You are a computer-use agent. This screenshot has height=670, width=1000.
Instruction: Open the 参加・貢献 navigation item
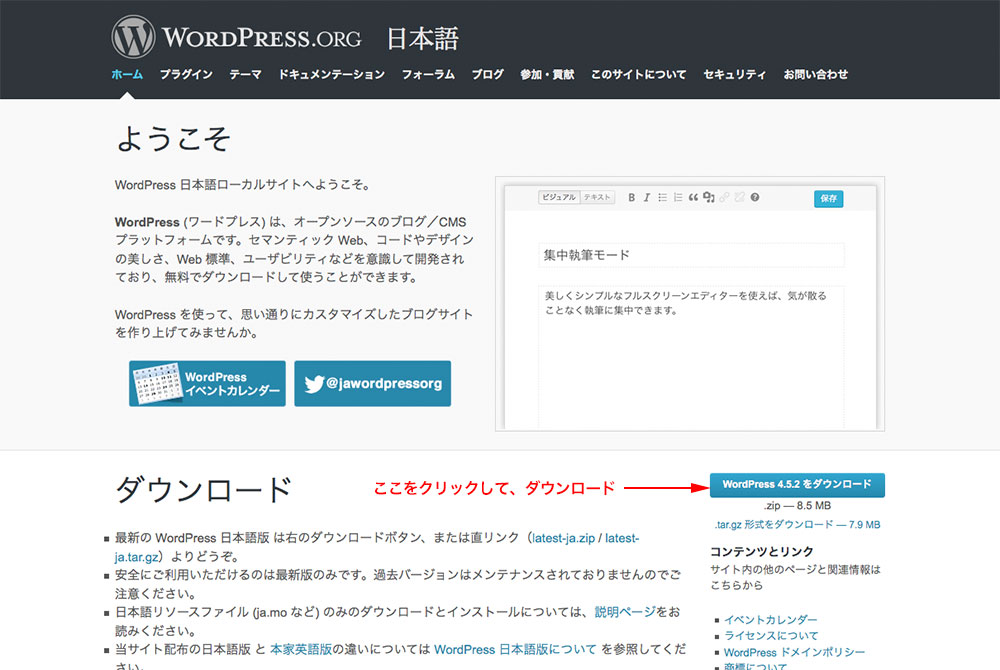coord(547,75)
